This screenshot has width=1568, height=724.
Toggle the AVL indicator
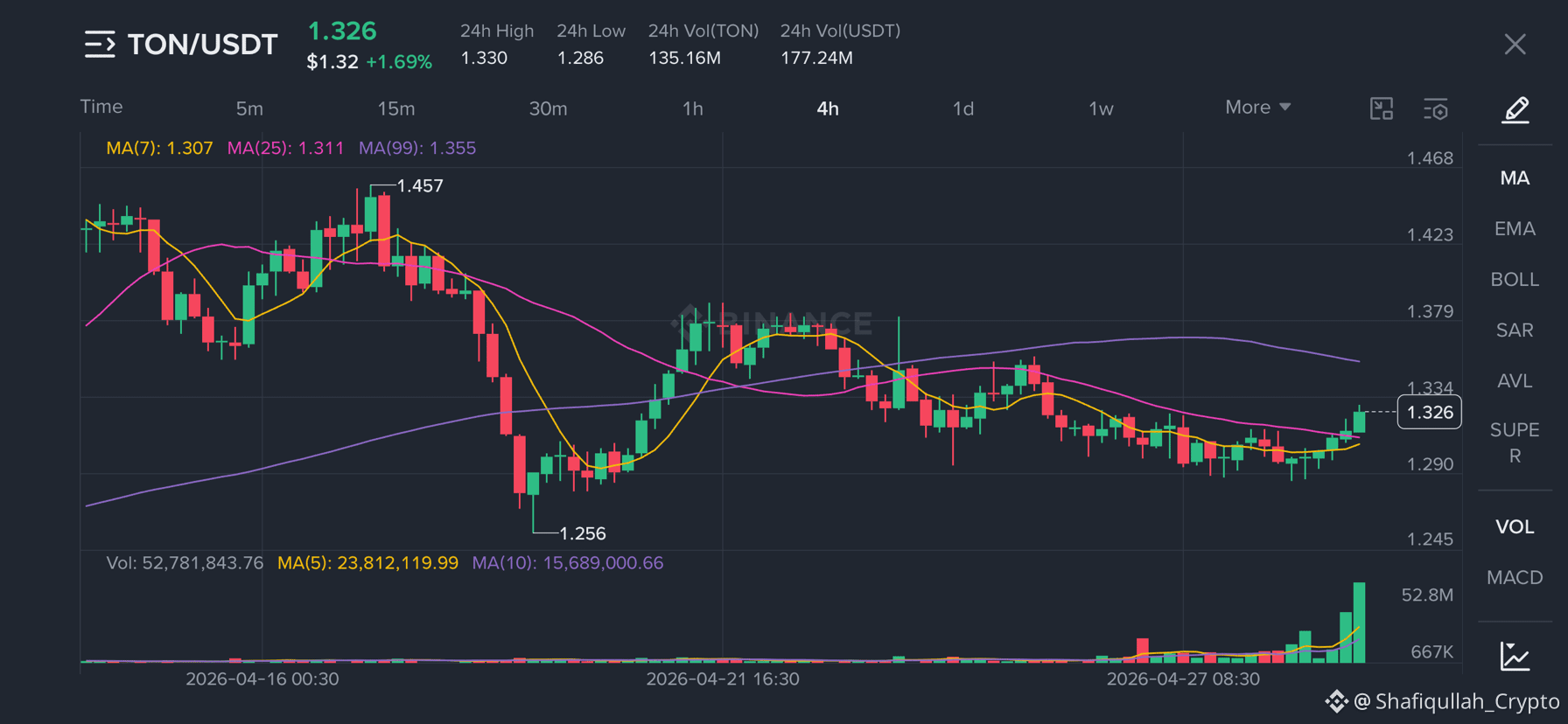pyautogui.click(x=1515, y=381)
